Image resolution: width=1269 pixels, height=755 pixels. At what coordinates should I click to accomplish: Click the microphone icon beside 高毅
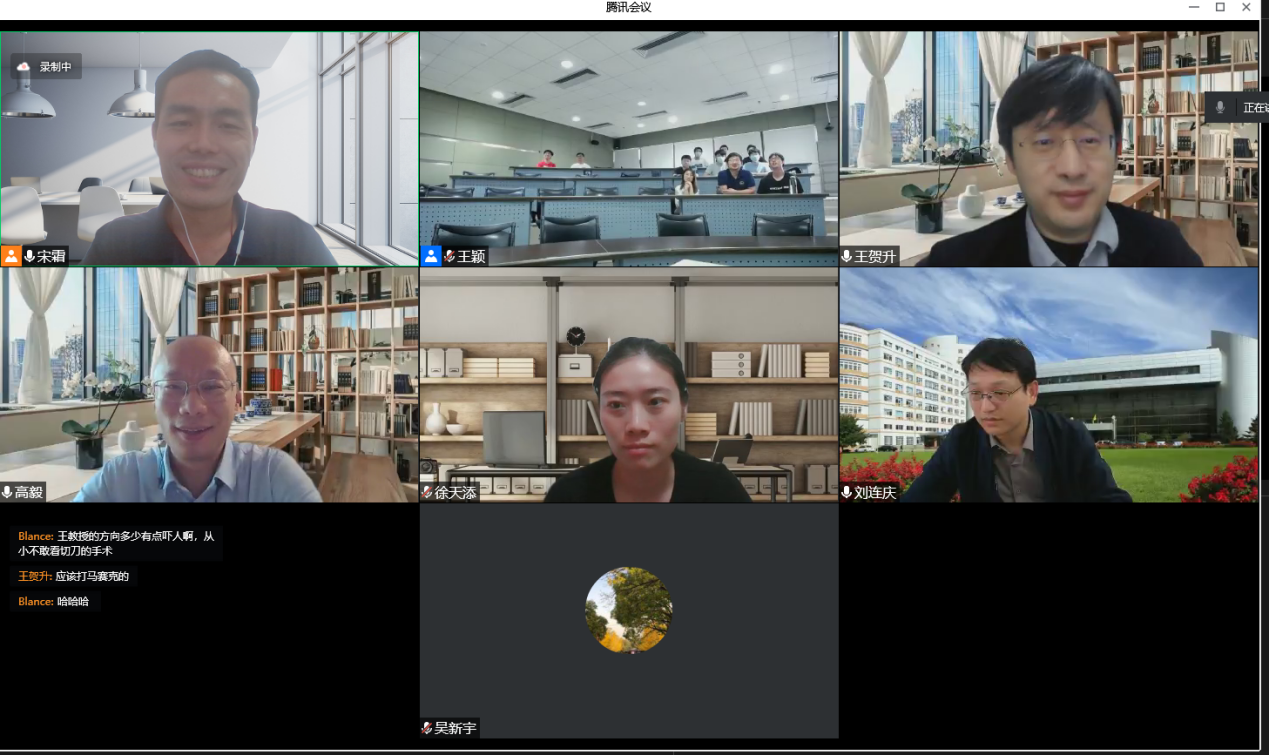pyautogui.click(x=8, y=492)
